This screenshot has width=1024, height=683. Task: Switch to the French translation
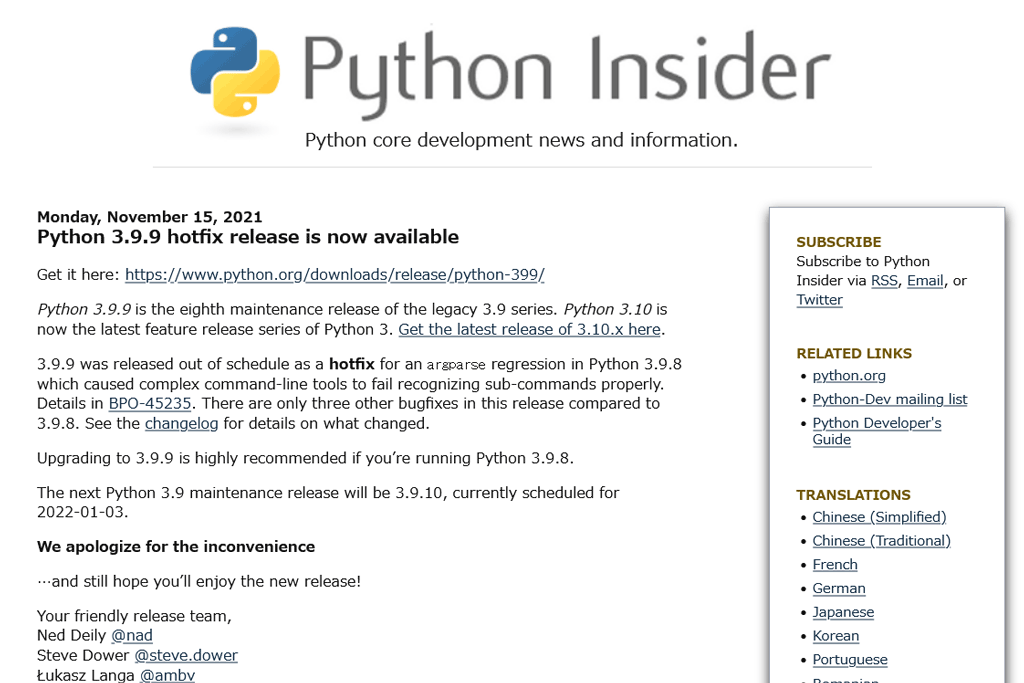click(834, 564)
